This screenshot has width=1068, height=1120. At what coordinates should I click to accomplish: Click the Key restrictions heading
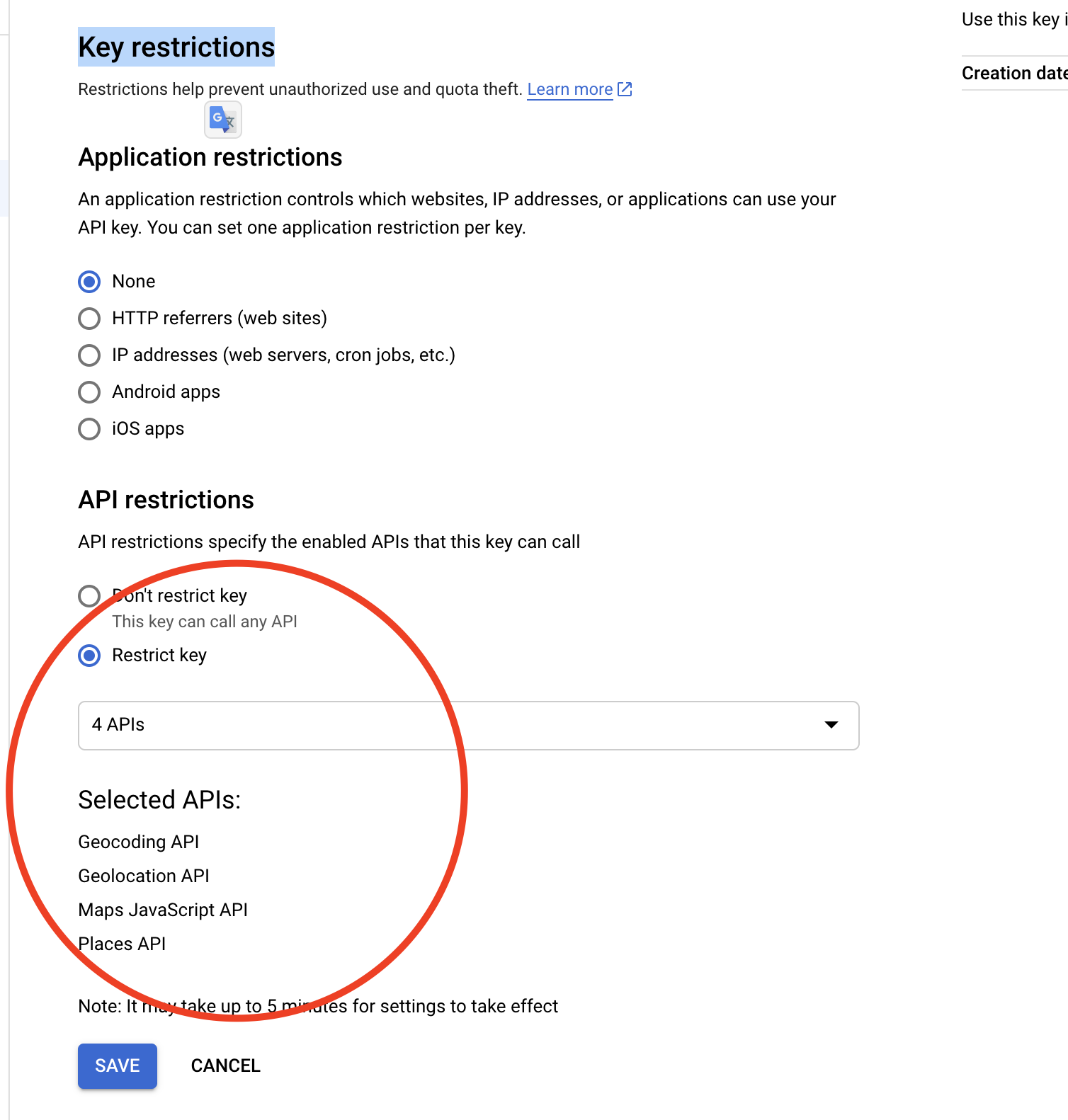click(x=176, y=47)
